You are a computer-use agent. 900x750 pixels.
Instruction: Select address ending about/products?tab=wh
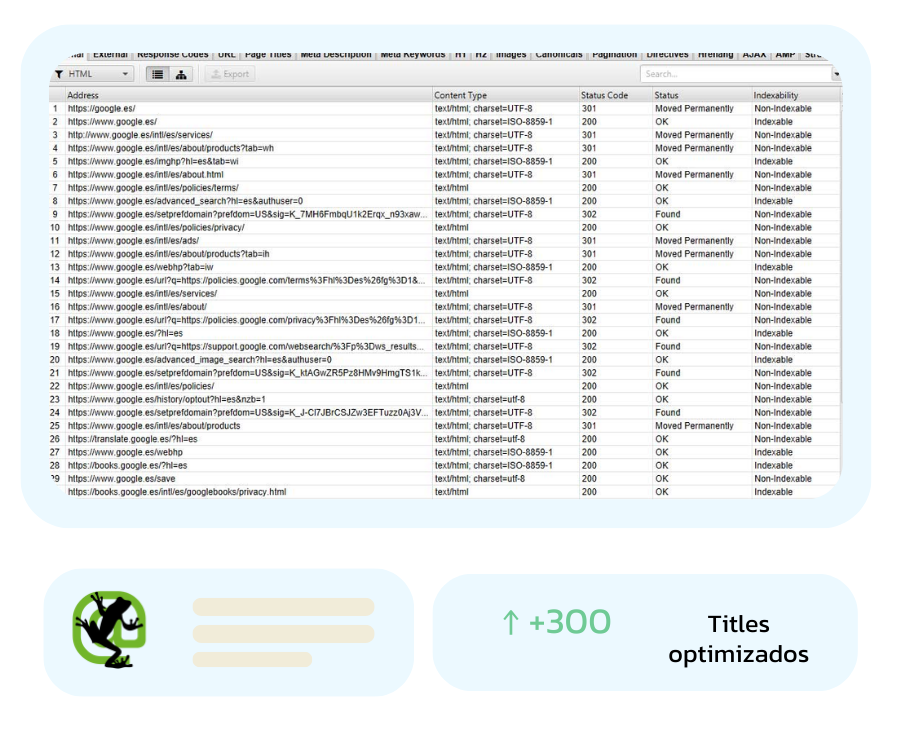coord(170,148)
